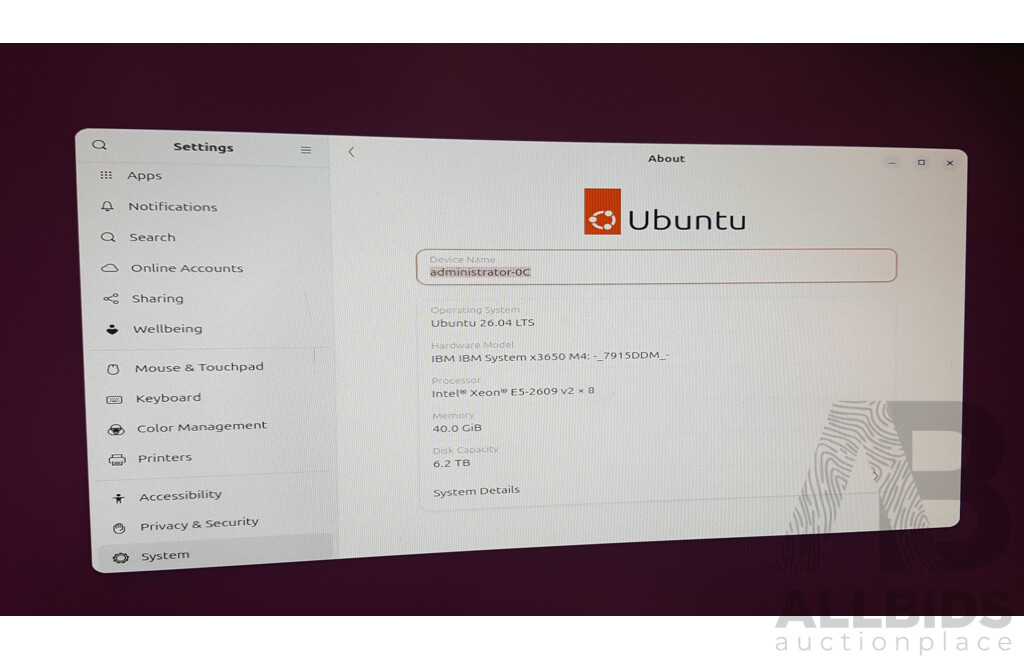Click the search icon in Settings header

point(99,145)
